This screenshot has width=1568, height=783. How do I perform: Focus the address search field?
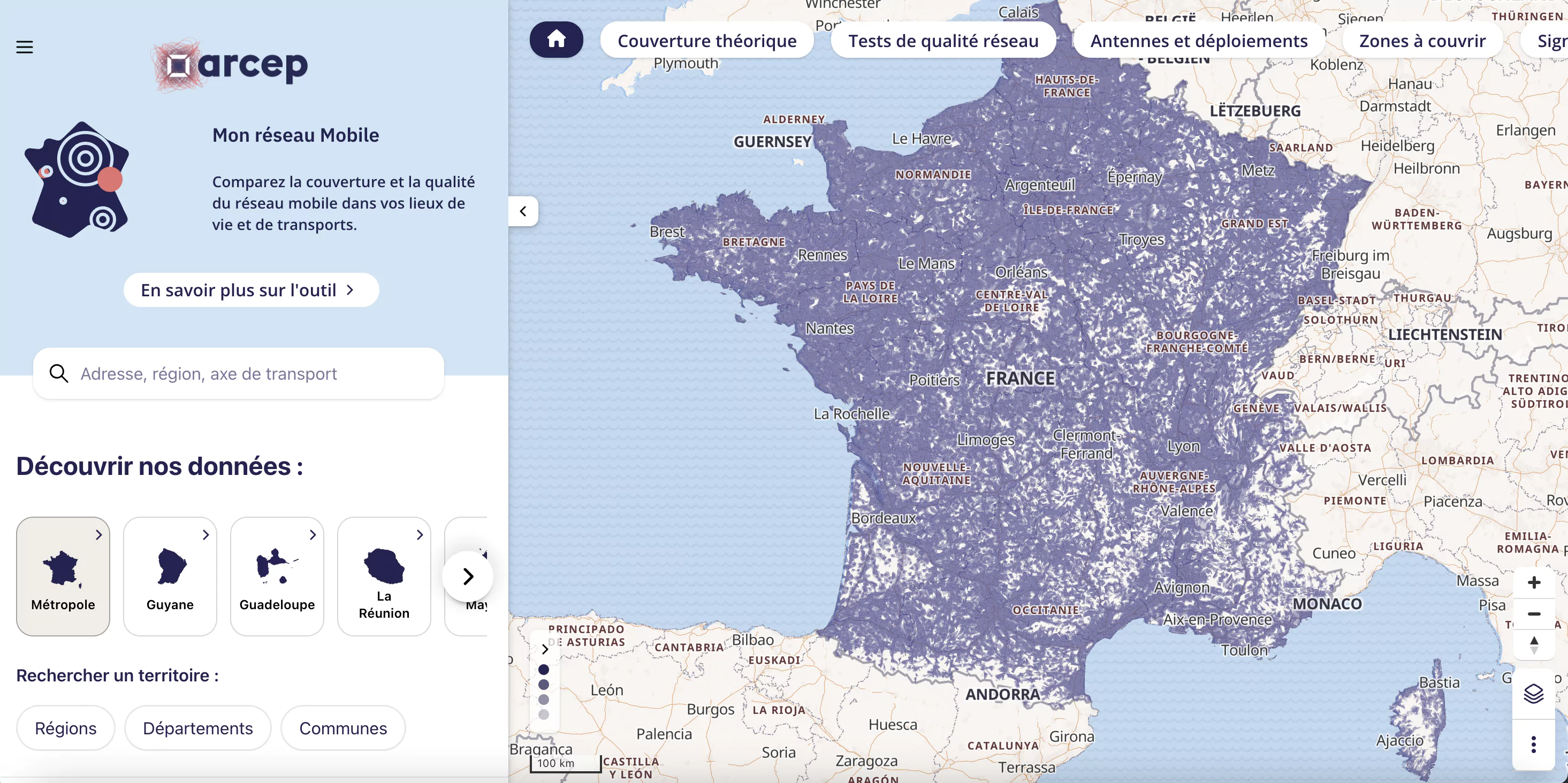[256, 373]
